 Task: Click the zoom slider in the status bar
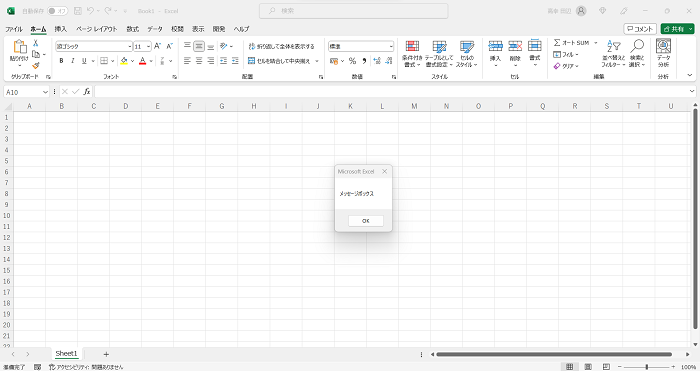pos(647,367)
